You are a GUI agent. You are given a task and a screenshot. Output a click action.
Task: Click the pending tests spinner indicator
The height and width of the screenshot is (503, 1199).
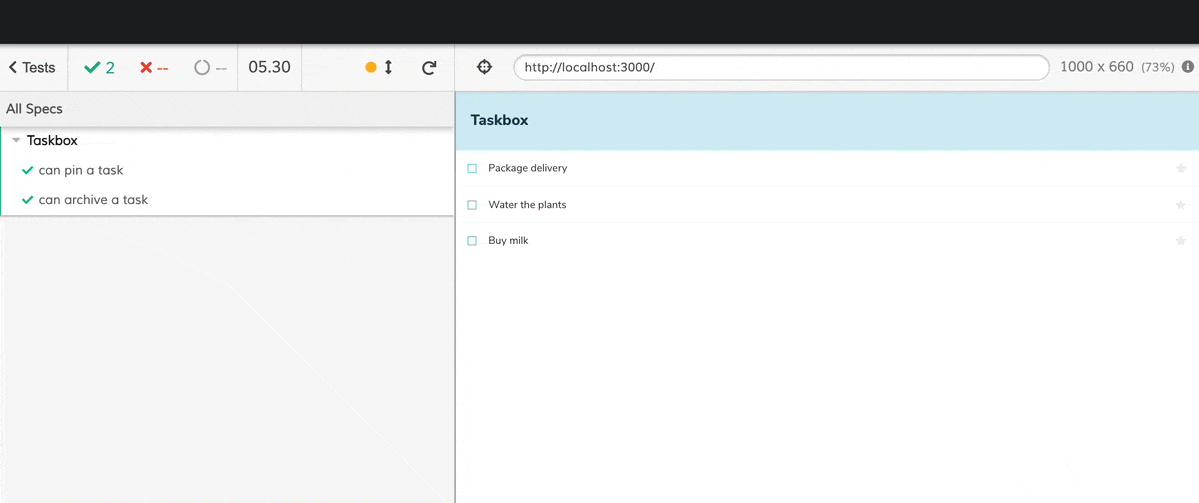(209, 68)
